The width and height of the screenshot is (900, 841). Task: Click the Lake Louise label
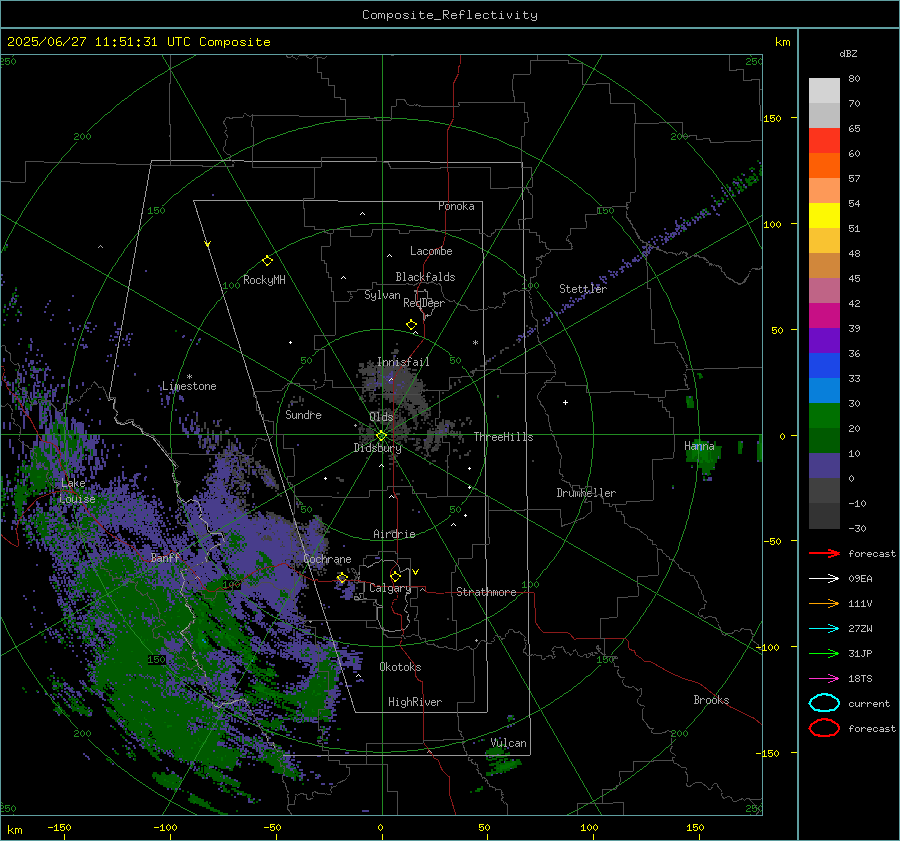(77, 491)
